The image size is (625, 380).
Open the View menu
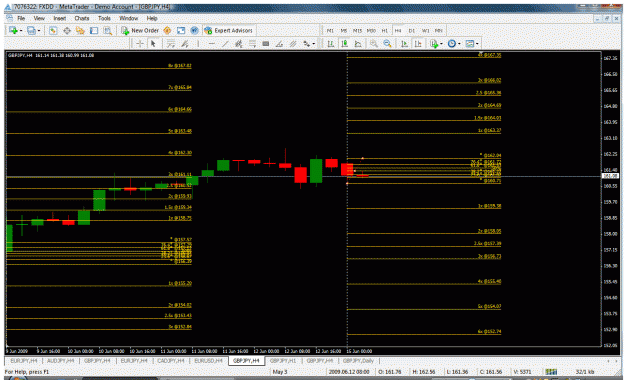[x=39, y=18]
